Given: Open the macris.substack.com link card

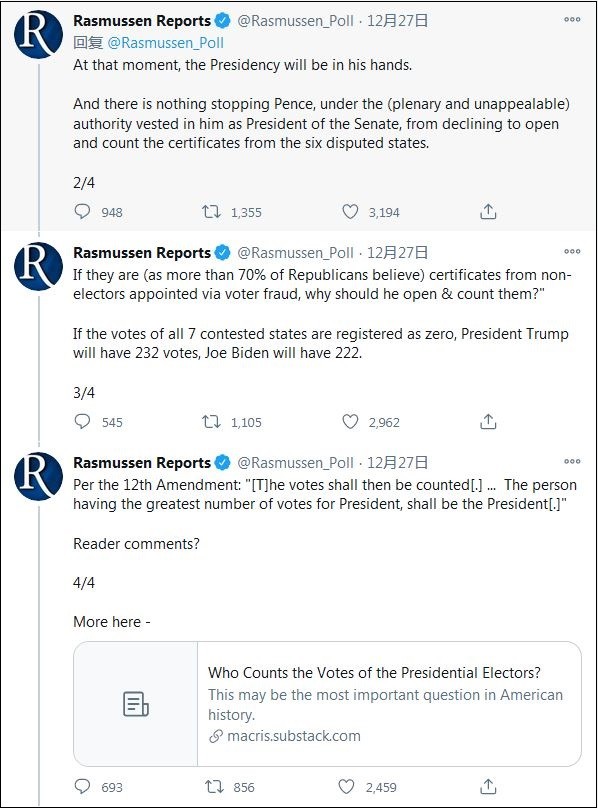Looking at the screenshot, I should click(327, 704).
